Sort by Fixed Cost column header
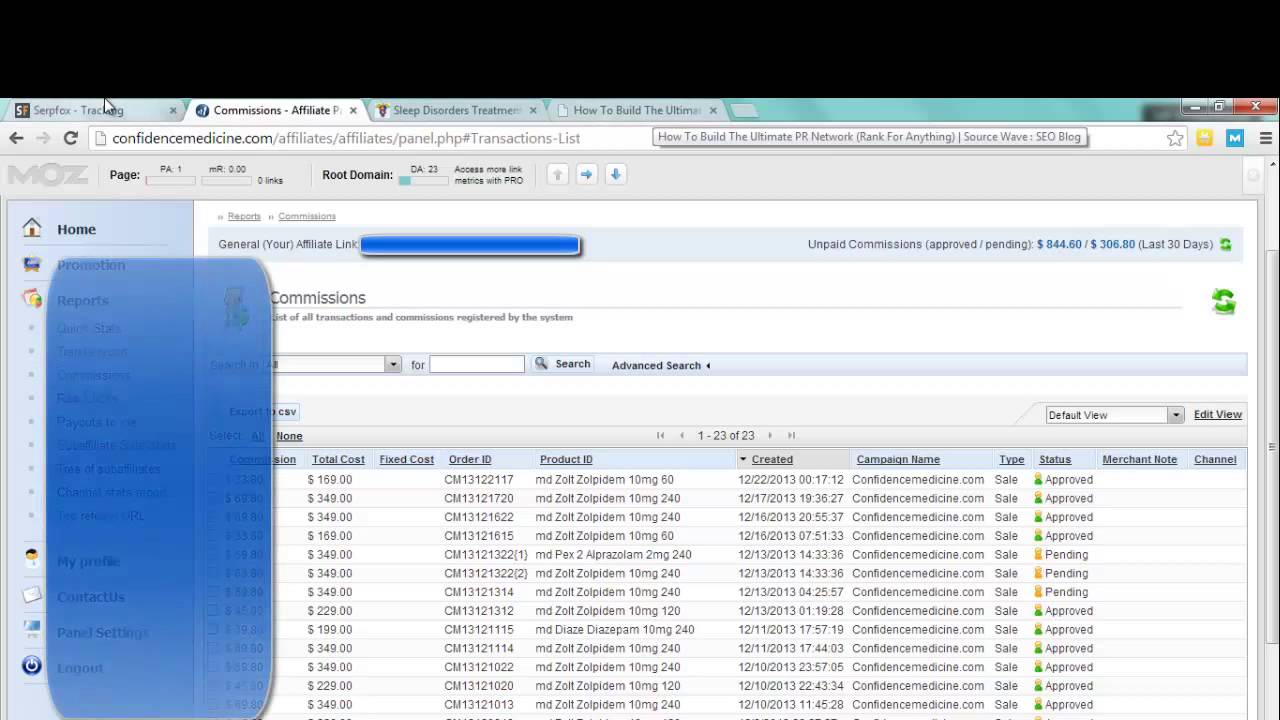 [x=407, y=459]
